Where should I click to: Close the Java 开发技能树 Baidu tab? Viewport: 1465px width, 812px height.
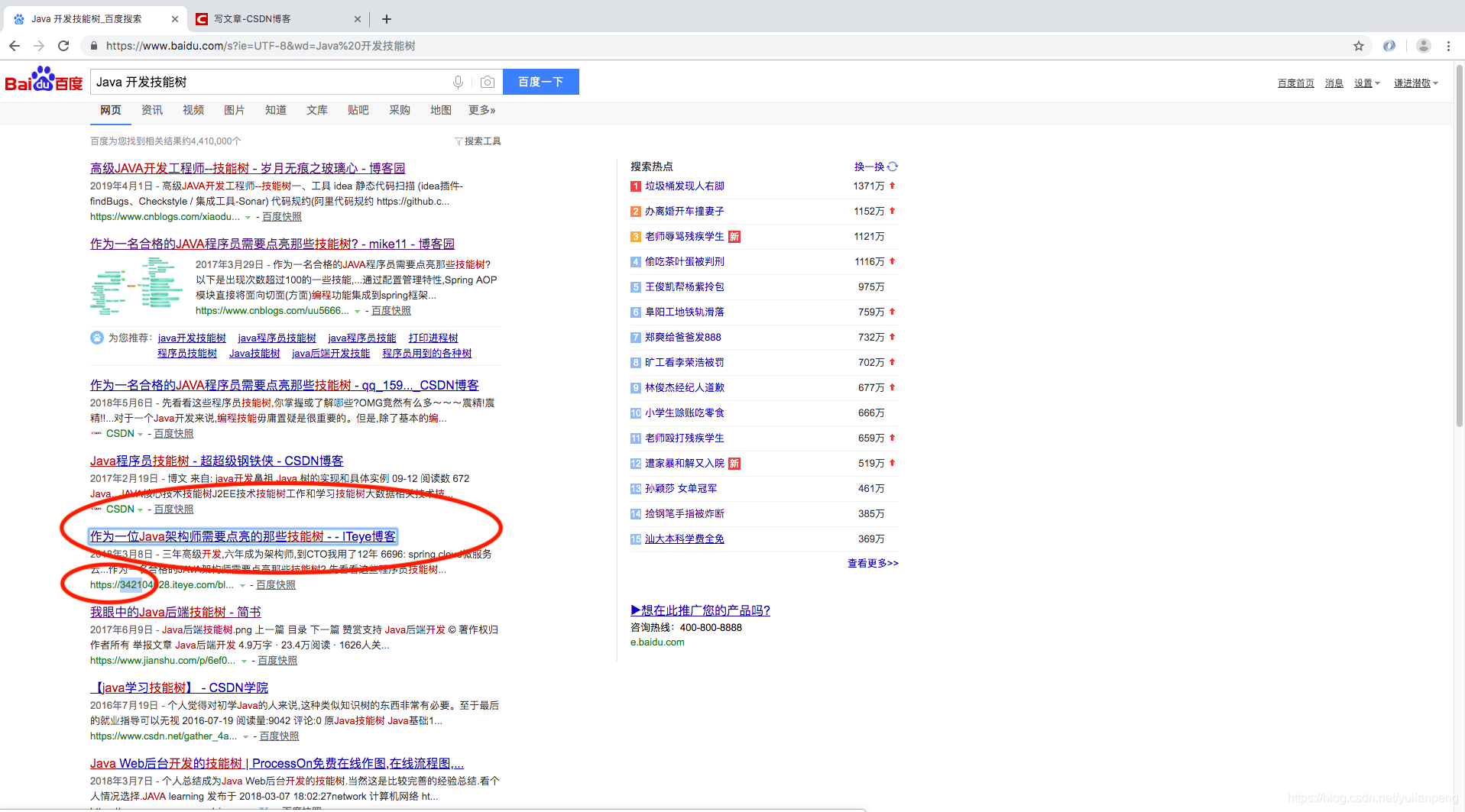175,19
